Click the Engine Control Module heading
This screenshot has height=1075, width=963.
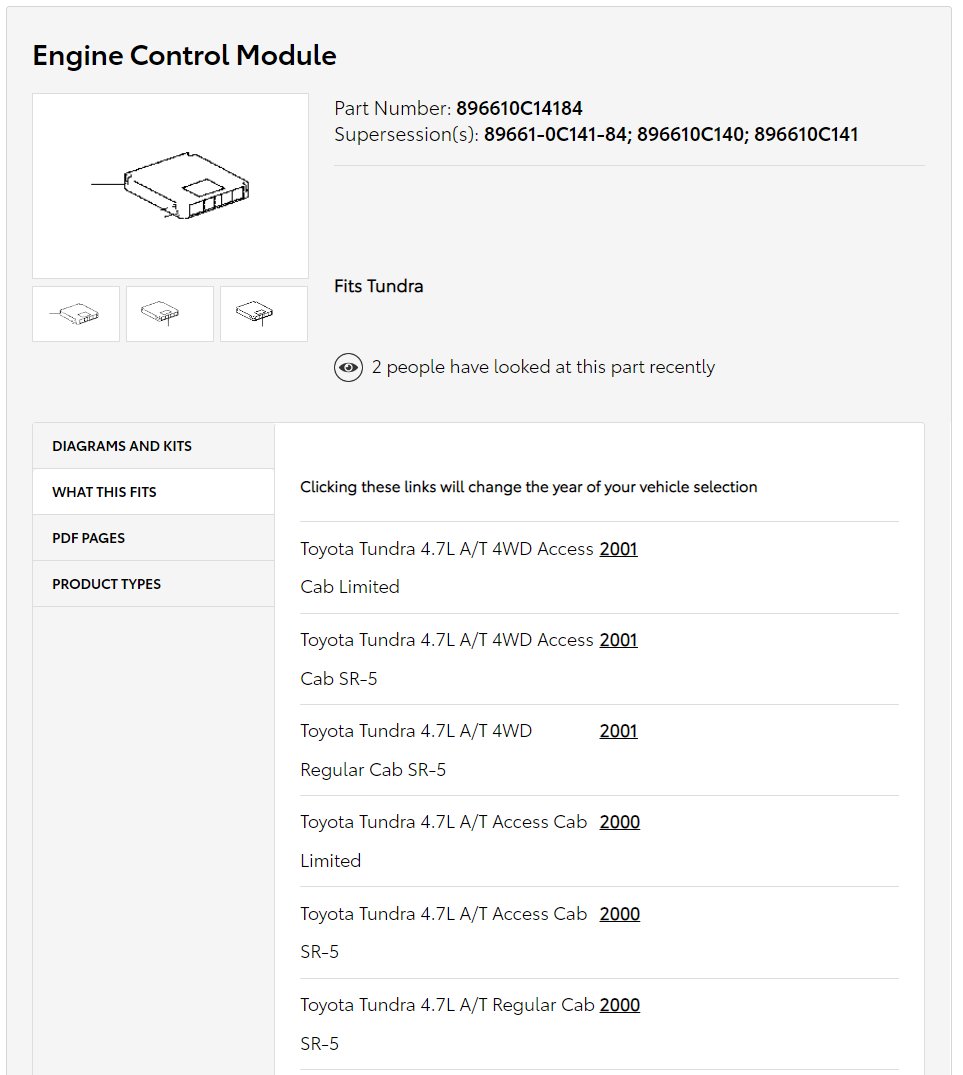click(x=184, y=56)
